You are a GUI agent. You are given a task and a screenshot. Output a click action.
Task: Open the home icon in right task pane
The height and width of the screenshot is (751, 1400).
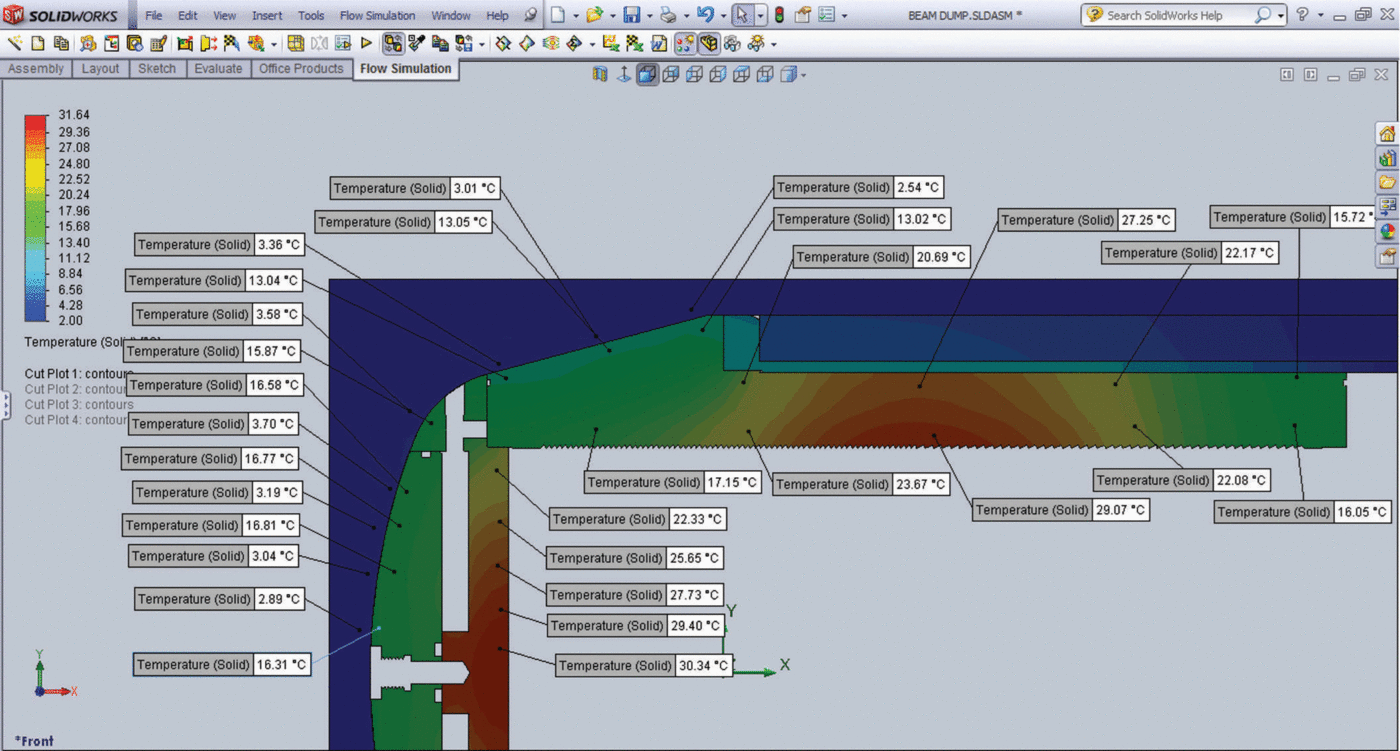tap(1387, 134)
